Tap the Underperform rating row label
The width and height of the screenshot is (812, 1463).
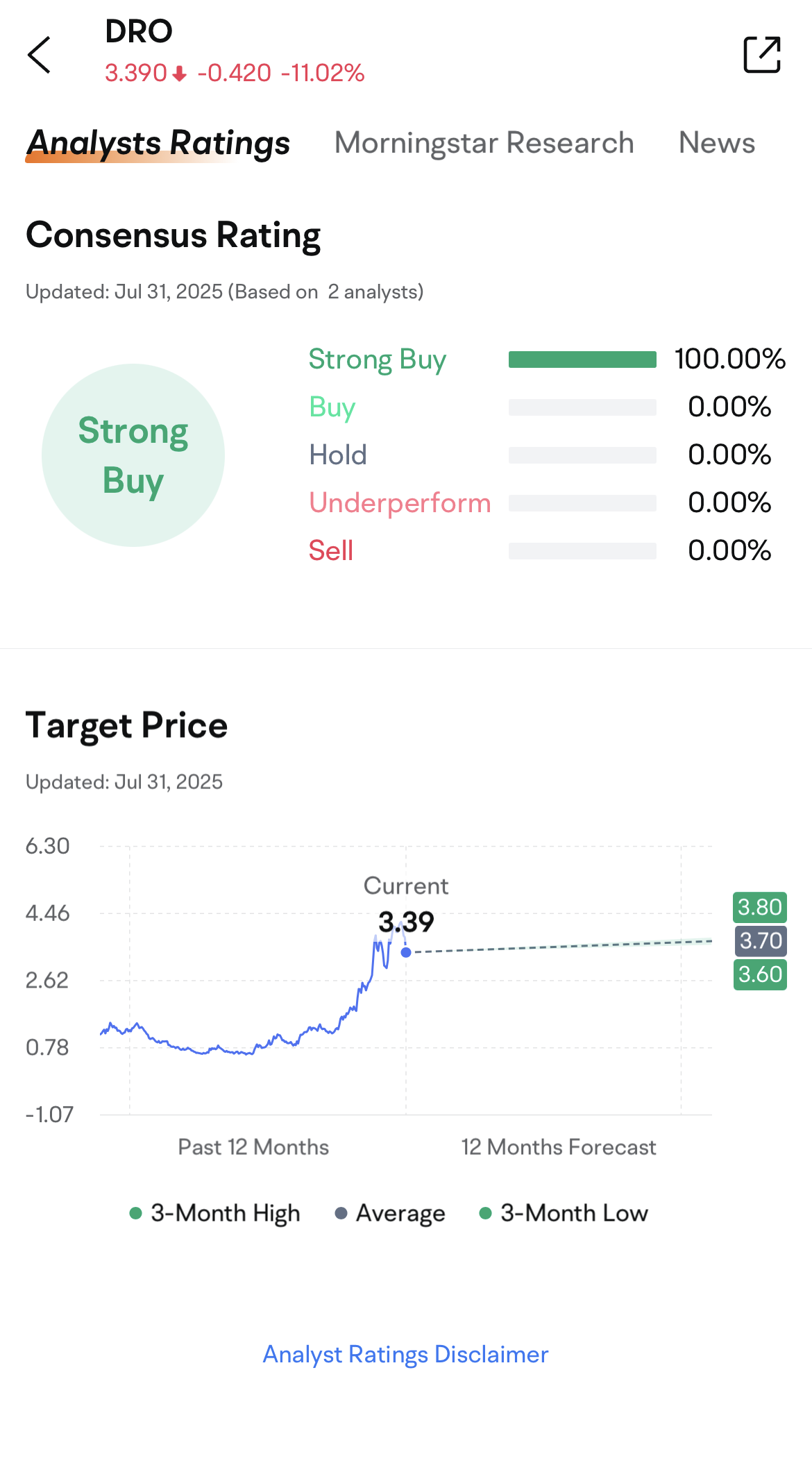[x=400, y=503]
